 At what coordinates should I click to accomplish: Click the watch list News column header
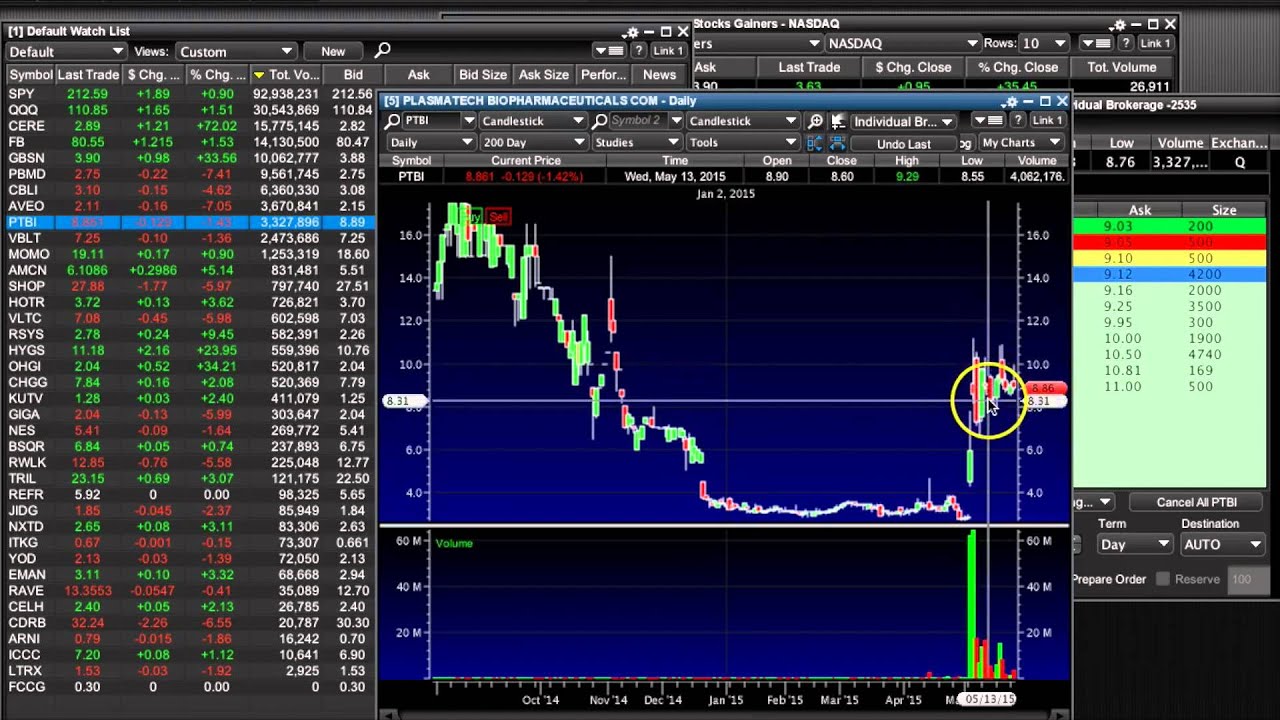coord(659,75)
